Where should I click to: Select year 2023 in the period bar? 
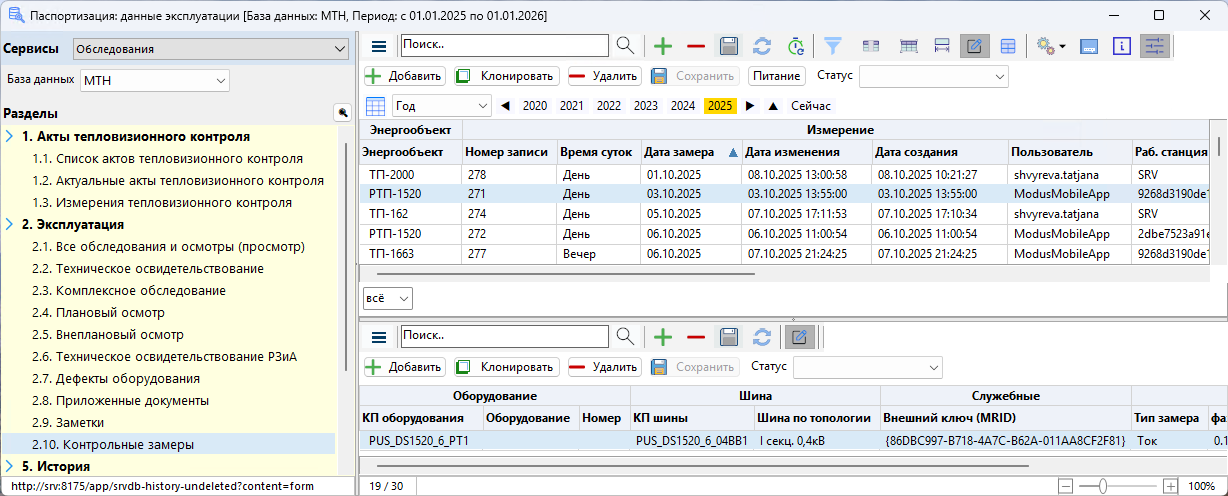coord(645,106)
